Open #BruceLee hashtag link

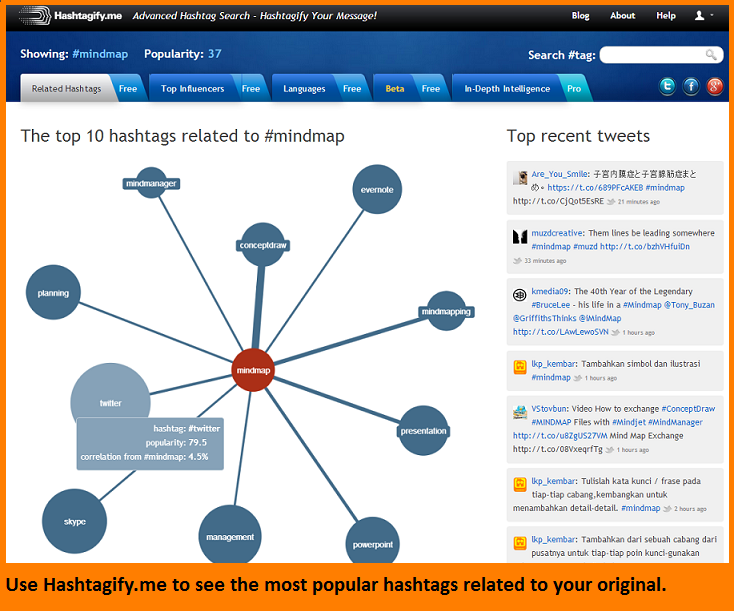coord(550,305)
